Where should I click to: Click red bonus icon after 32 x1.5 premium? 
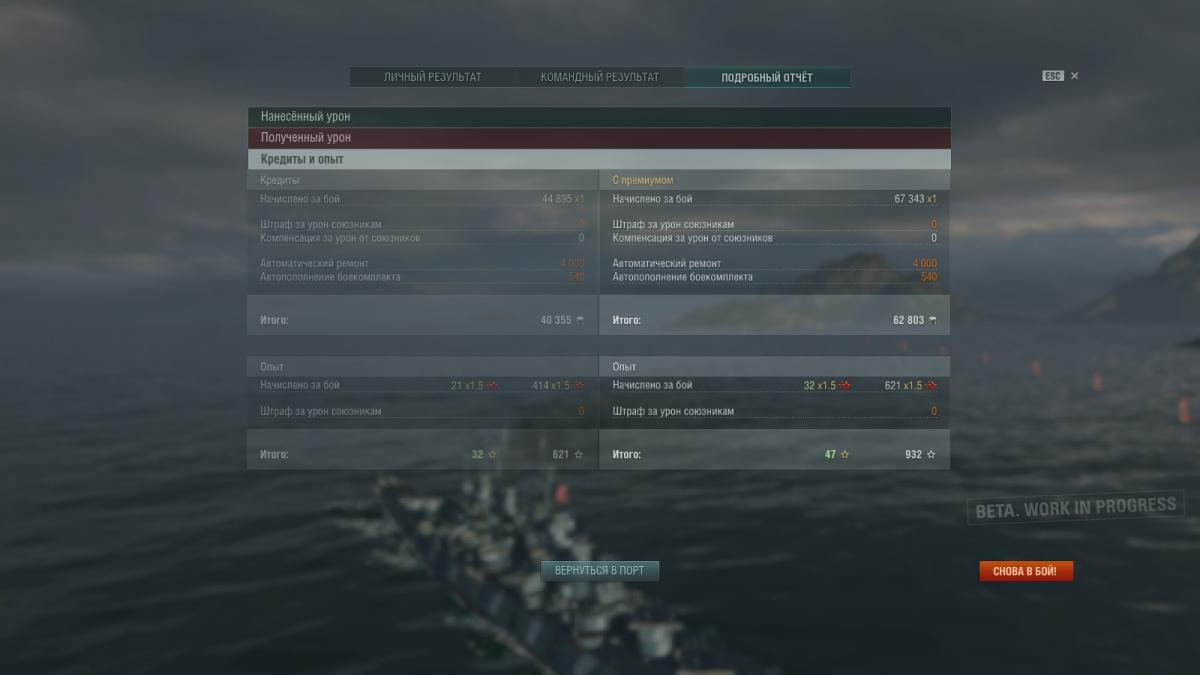click(x=844, y=385)
